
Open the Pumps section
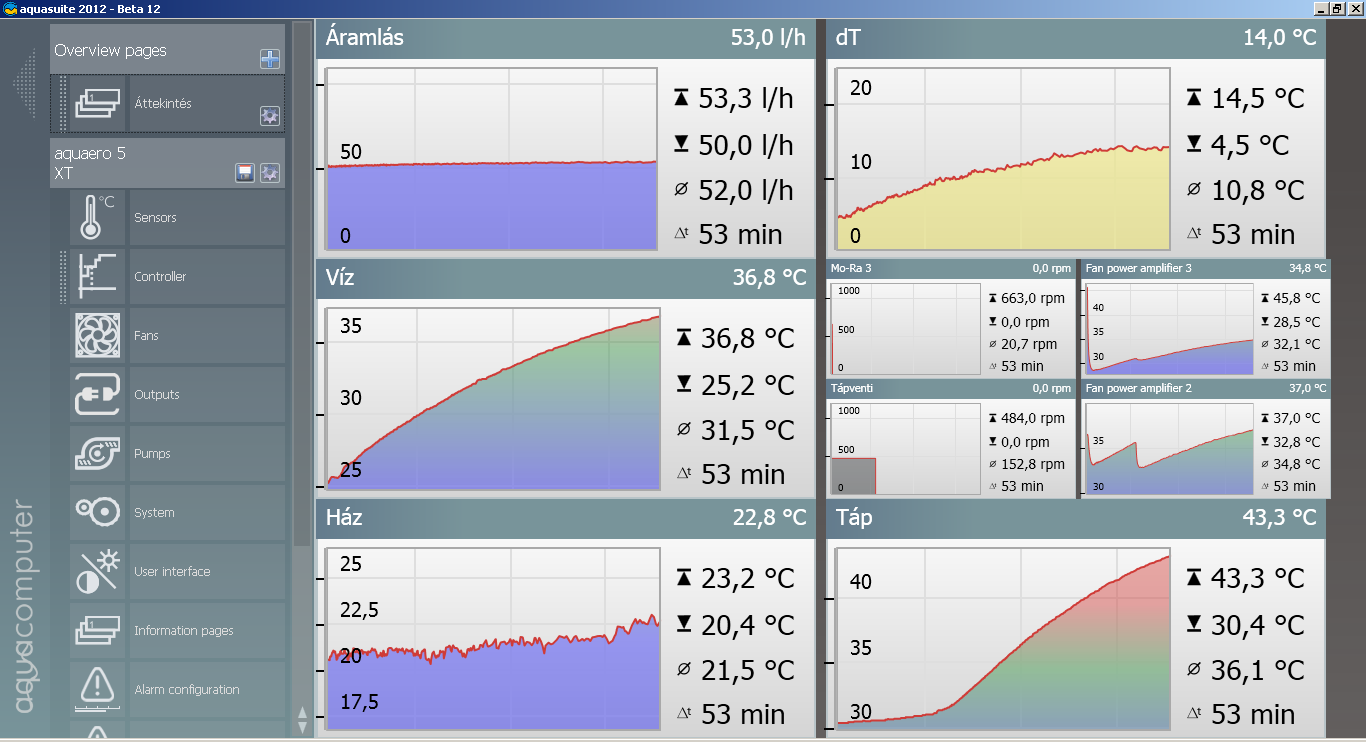[x=207, y=454]
